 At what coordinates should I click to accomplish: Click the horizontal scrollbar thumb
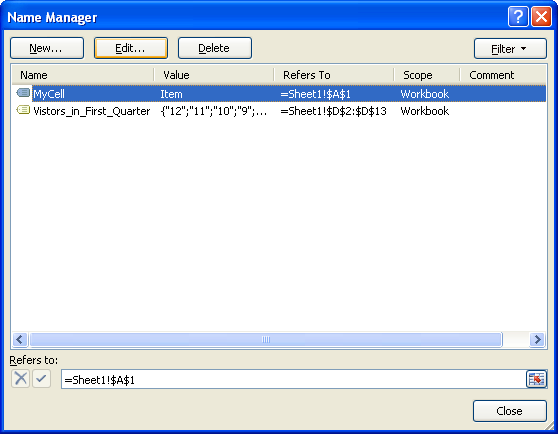pyautogui.click(x=266, y=340)
